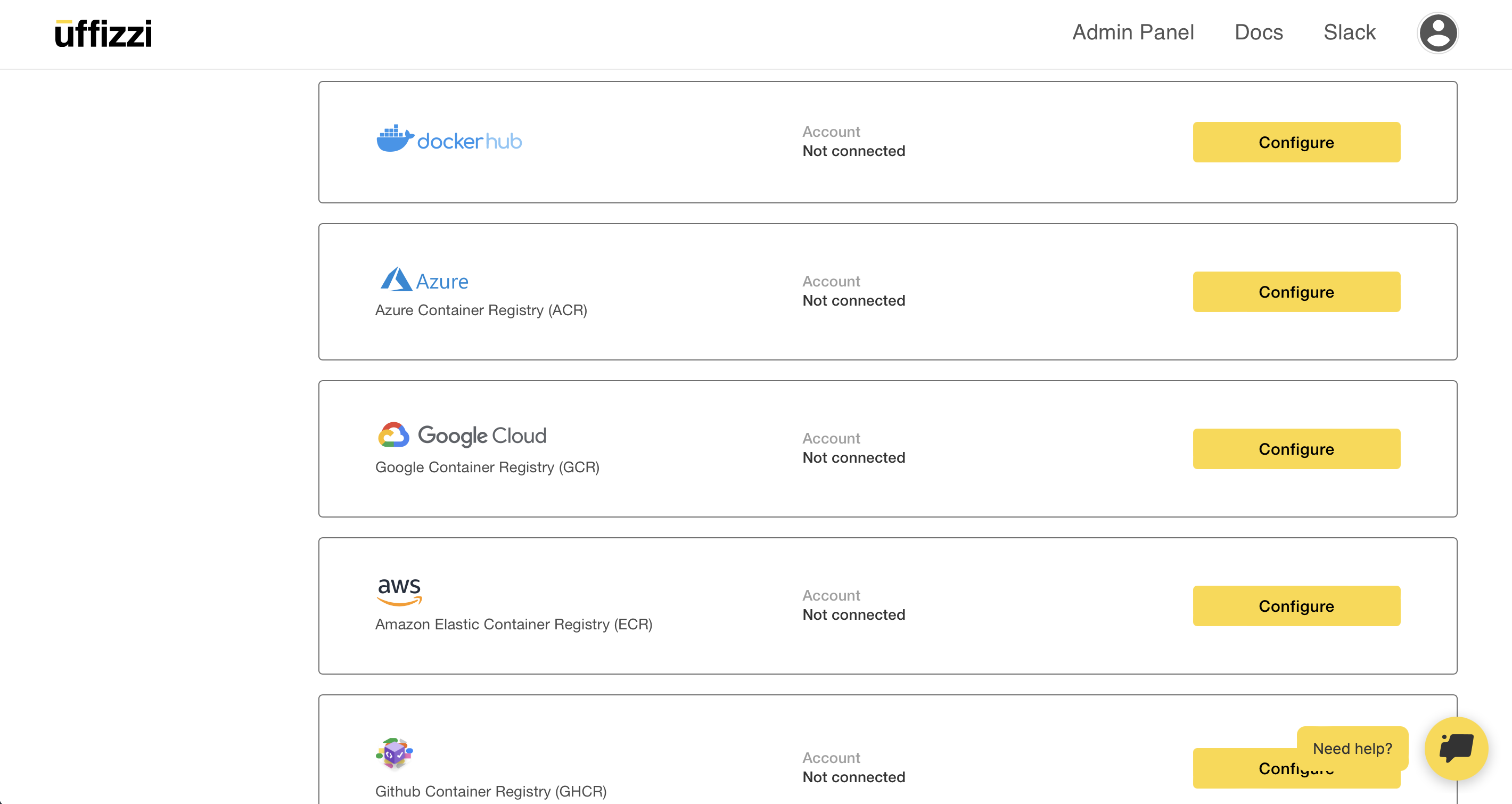Configure Azure Container Registry
This screenshot has width=1512, height=804.
1296,292
